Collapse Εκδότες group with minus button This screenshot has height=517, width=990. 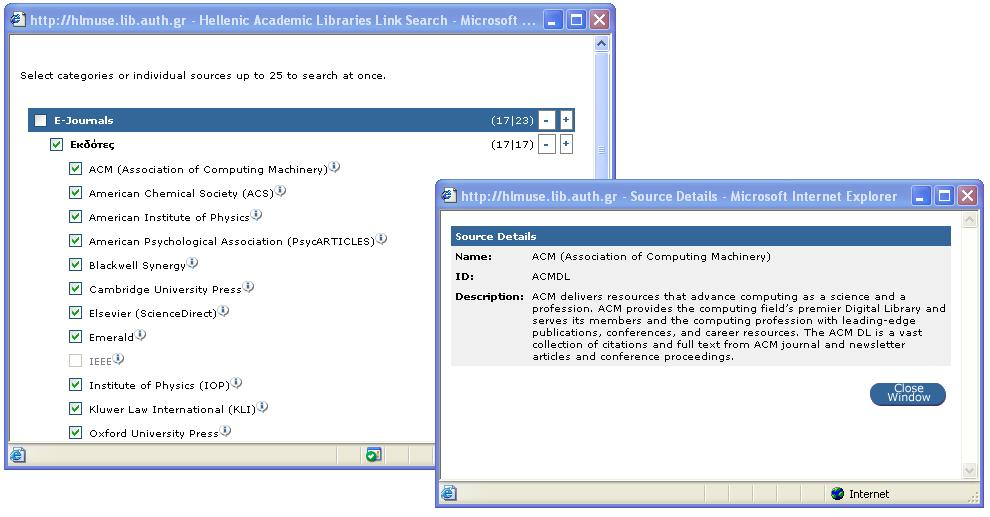547,145
